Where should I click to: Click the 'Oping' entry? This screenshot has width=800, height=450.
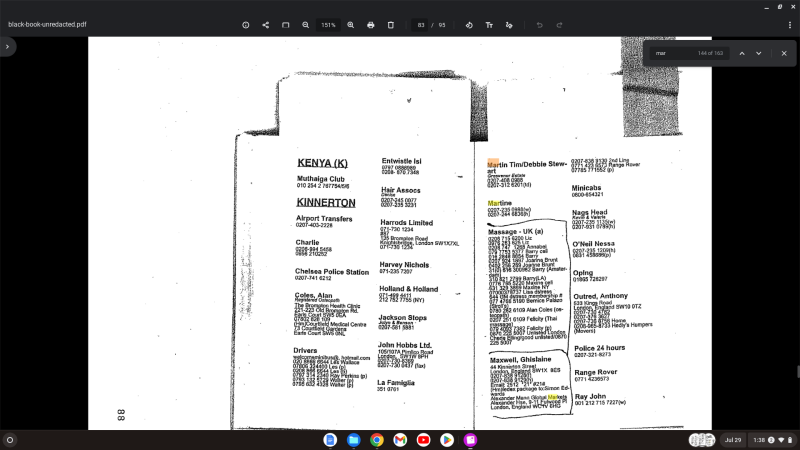[583, 273]
